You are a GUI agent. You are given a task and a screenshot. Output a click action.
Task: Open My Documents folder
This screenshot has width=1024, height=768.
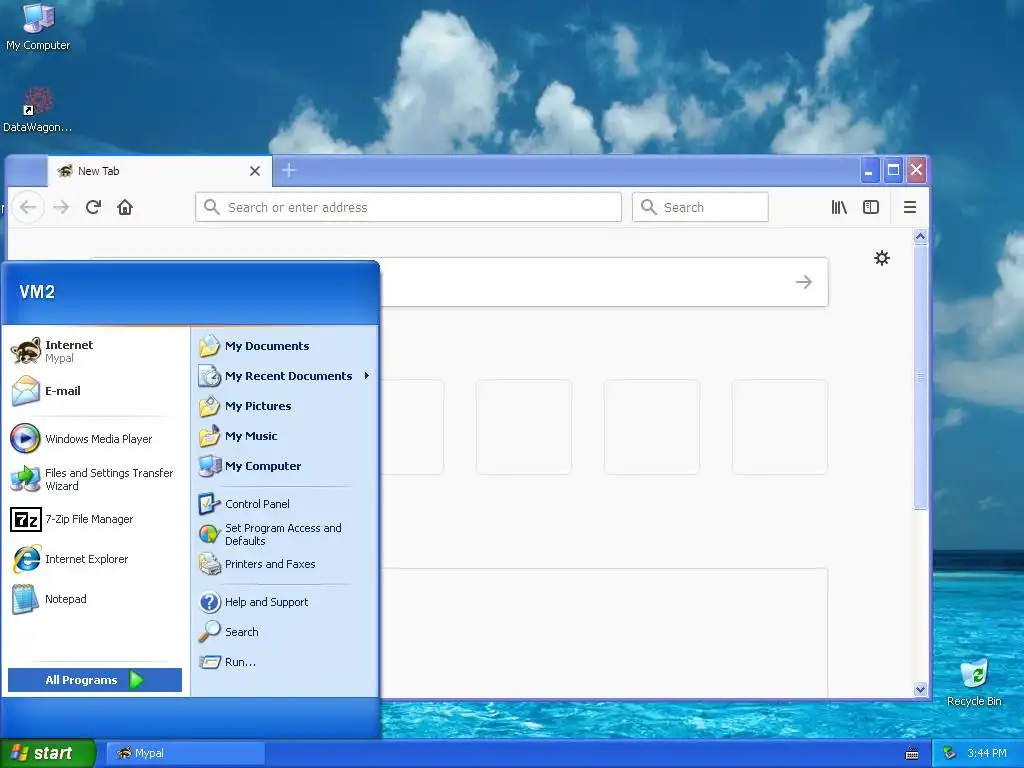point(285,346)
